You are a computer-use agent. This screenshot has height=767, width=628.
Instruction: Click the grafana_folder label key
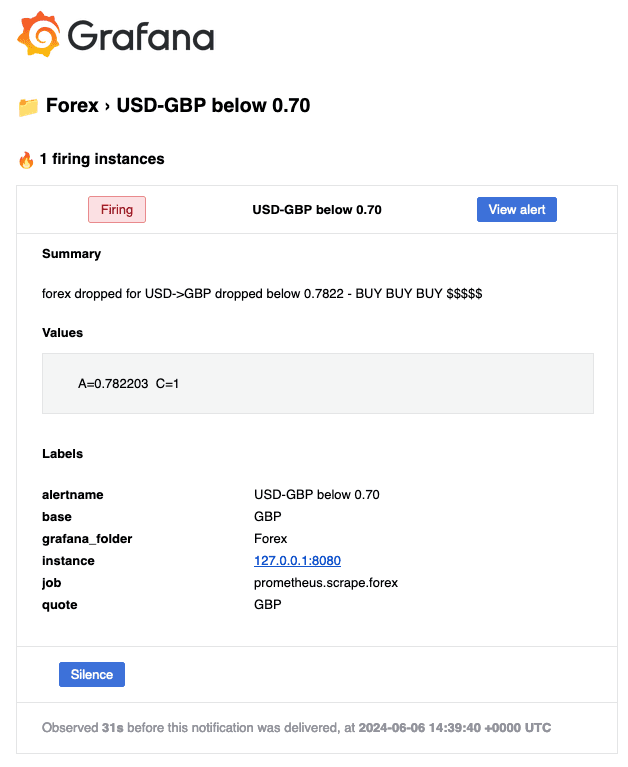coord(87,539)
